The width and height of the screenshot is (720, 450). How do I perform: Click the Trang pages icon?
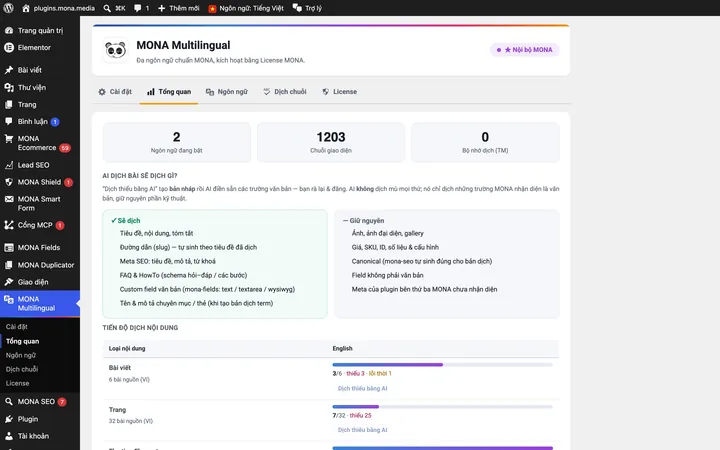tap(9, 105)
